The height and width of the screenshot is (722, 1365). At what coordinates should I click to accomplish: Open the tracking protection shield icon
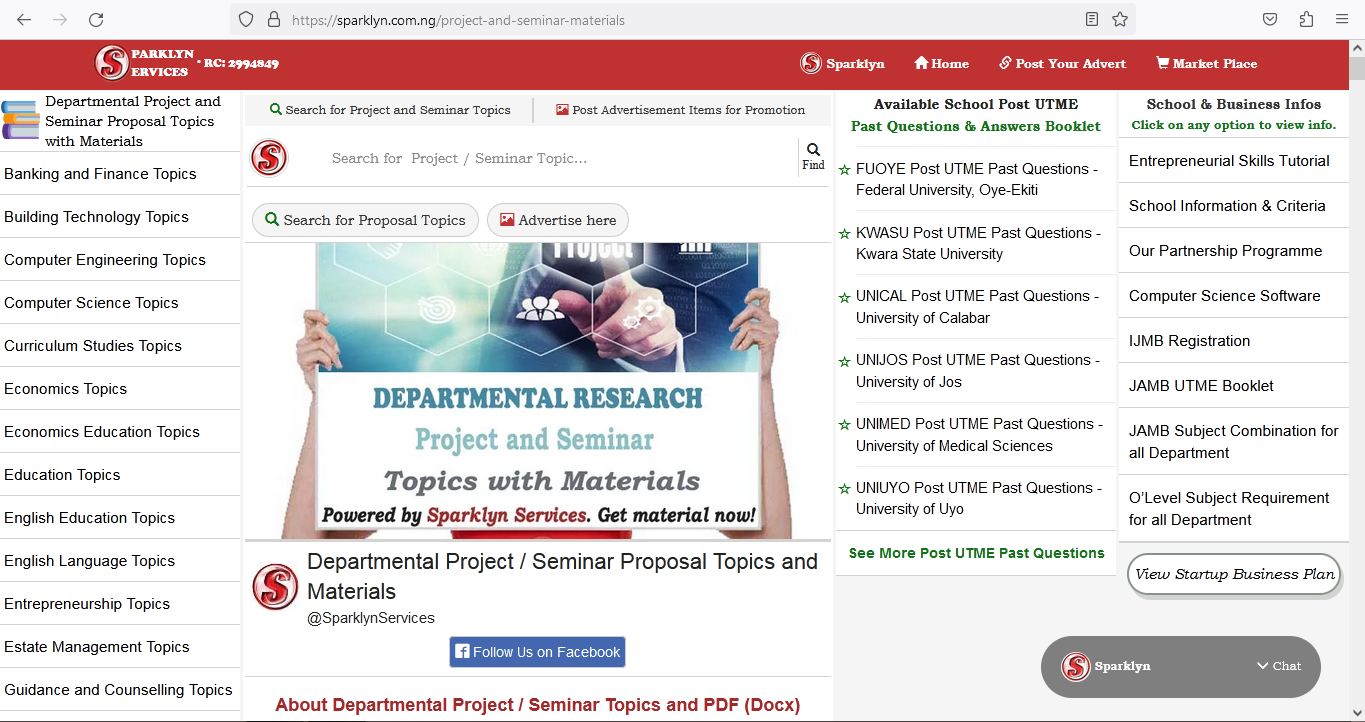[x=246, y=20]
